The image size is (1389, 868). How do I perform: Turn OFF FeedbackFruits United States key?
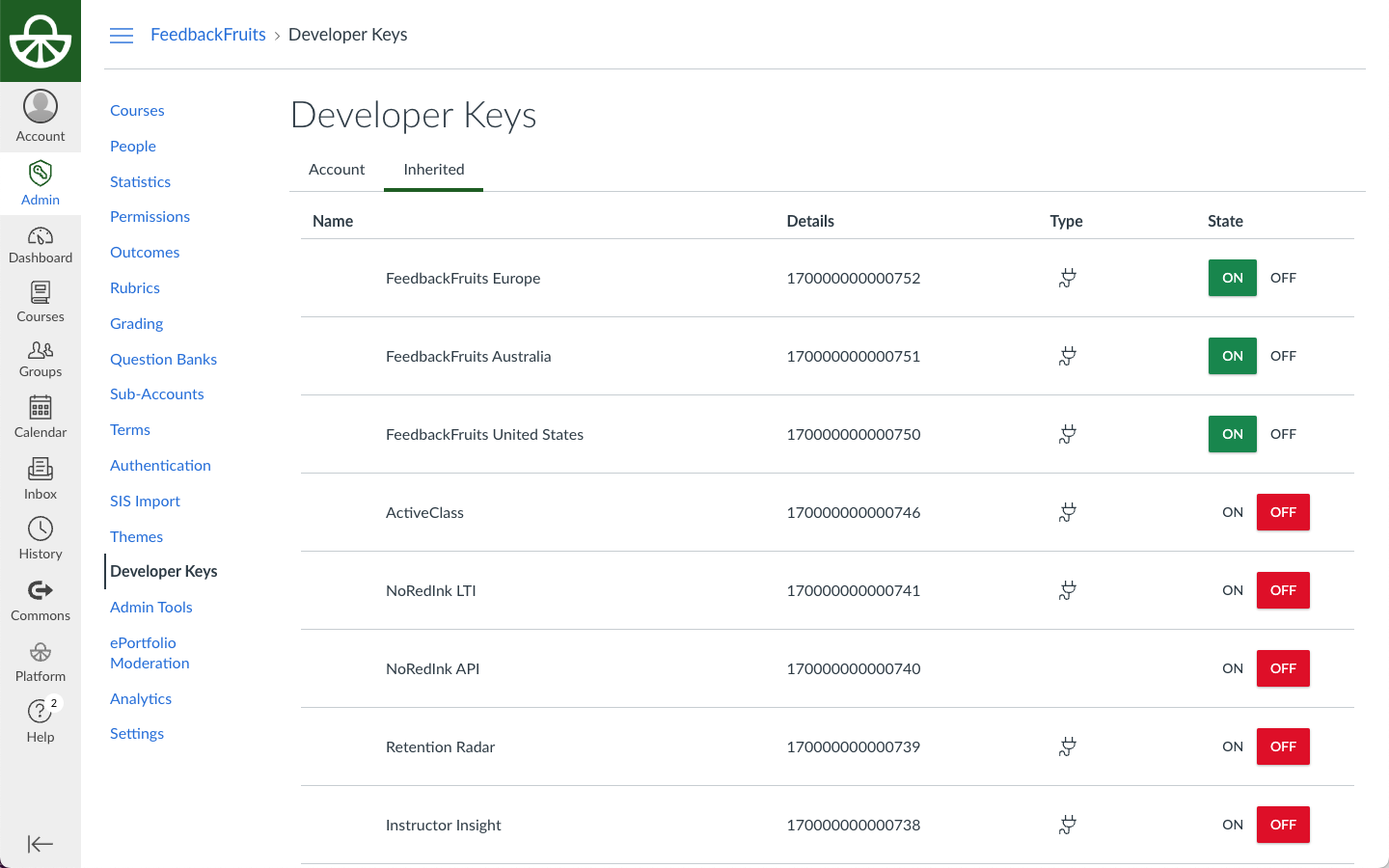click(1283, 434)
